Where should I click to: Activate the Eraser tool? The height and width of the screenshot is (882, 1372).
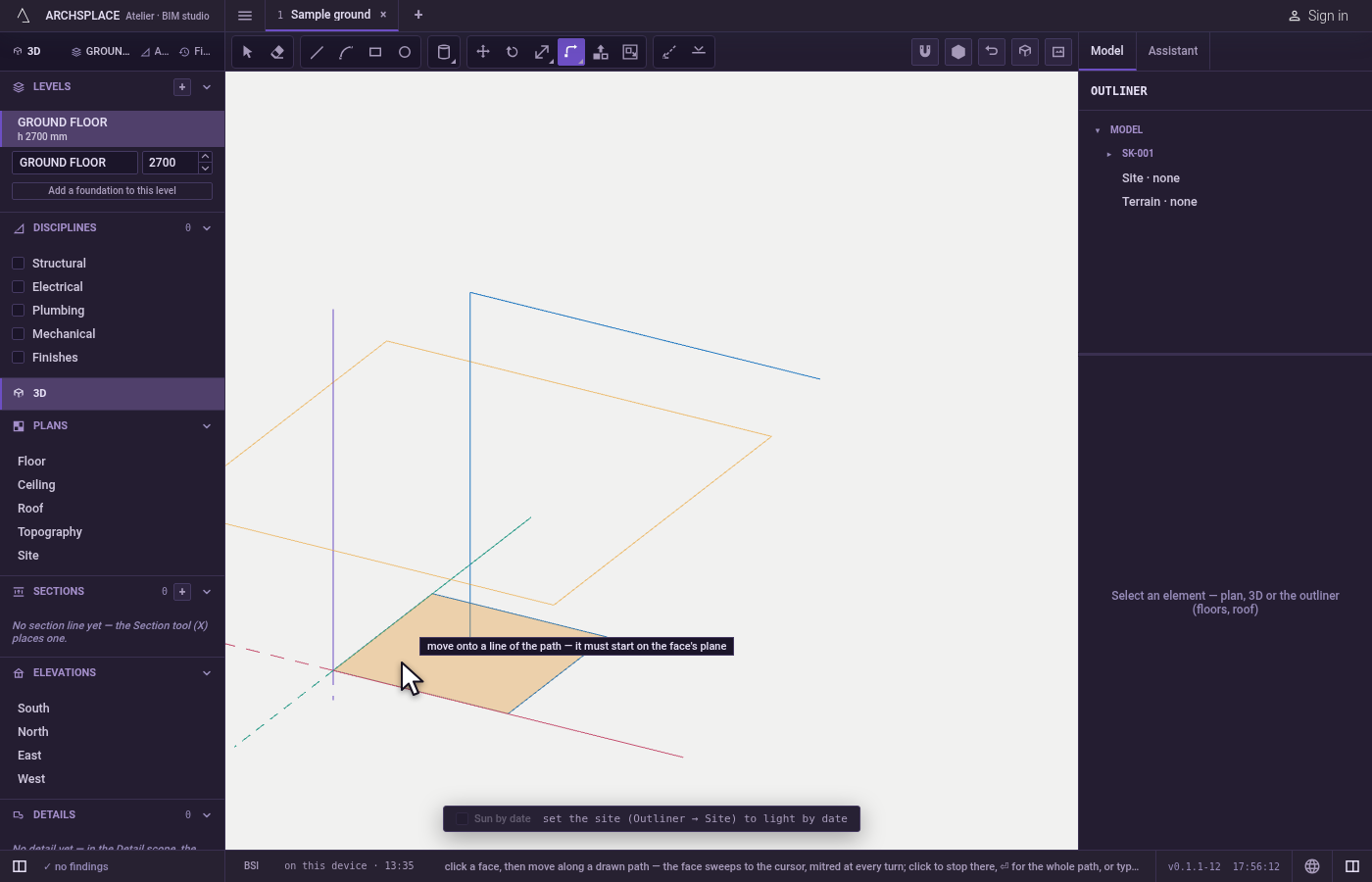[x=277, y=52]
